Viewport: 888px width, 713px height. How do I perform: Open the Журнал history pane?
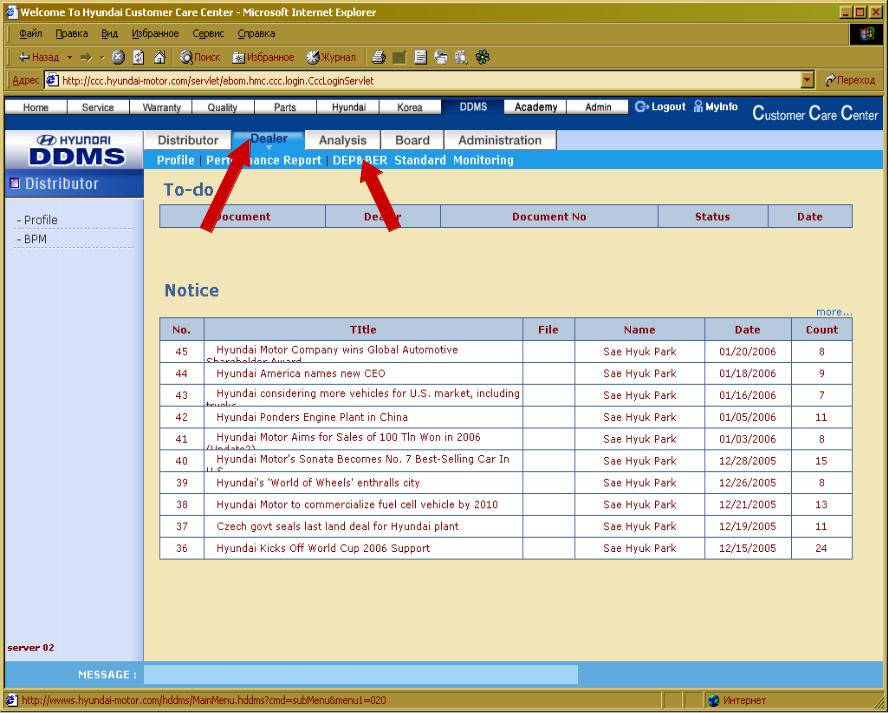[x=331, y=57]
